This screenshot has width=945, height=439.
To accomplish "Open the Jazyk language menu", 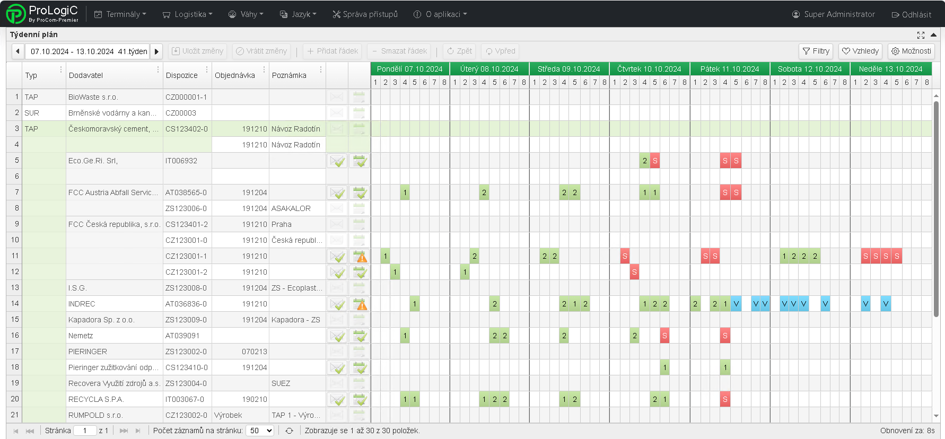I will pos(298,14).
